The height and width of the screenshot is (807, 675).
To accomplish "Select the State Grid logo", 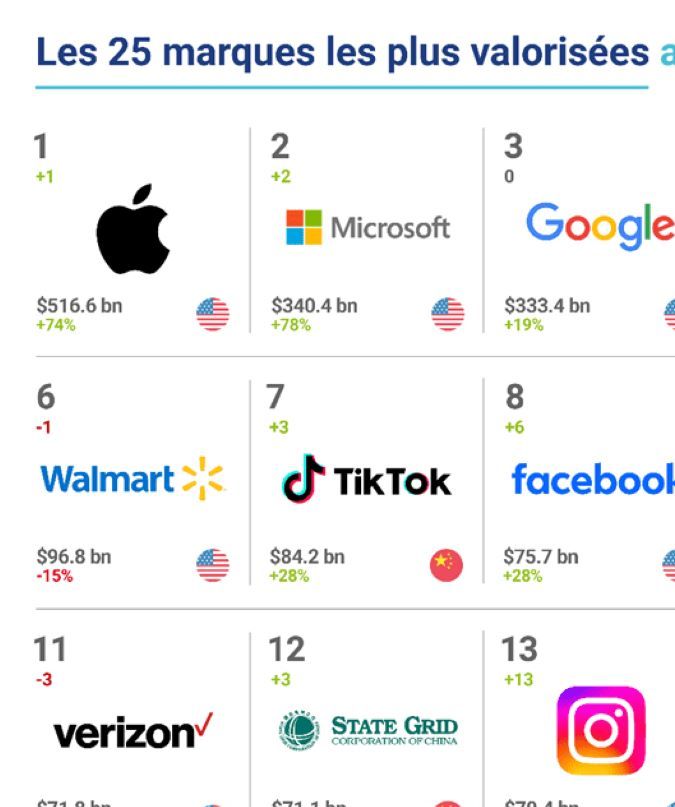I will pos(367,732).
